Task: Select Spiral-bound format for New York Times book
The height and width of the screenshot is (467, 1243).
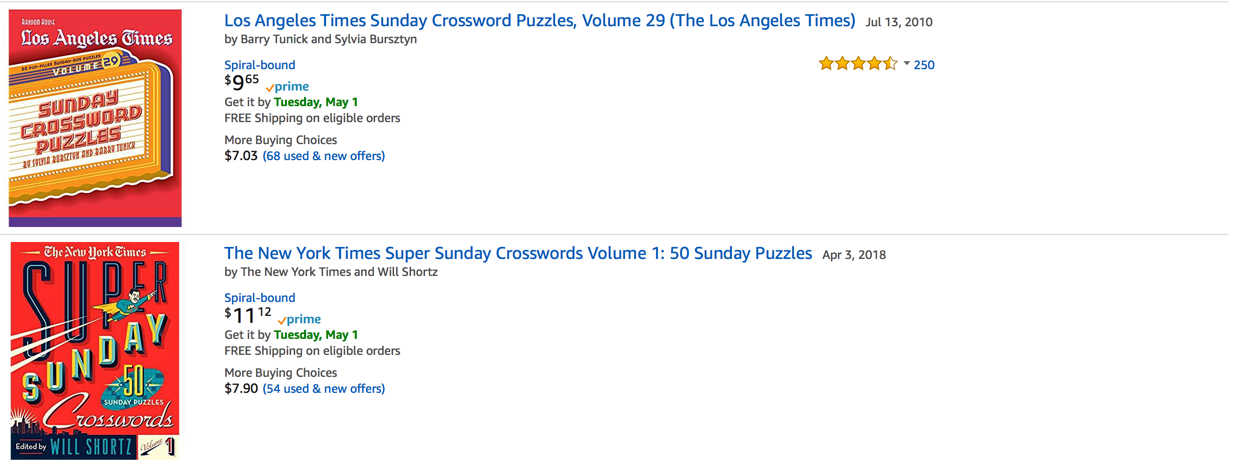Action: [259, 298]
